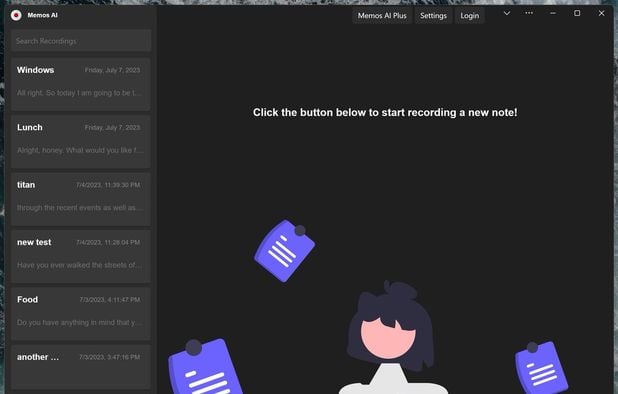This screenshot has width=618, height=394.
Task: Click the large purple pinned note icon at the bottom left
Action: click(x=205, y=366)
